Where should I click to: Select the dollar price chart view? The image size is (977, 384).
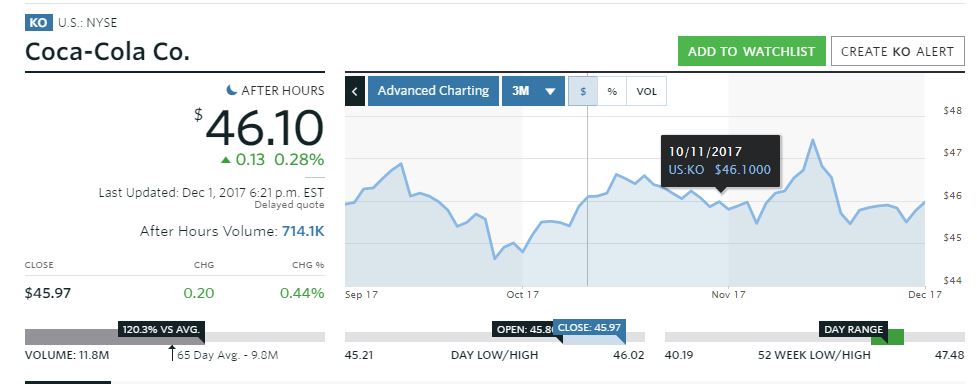coord(583,91)
